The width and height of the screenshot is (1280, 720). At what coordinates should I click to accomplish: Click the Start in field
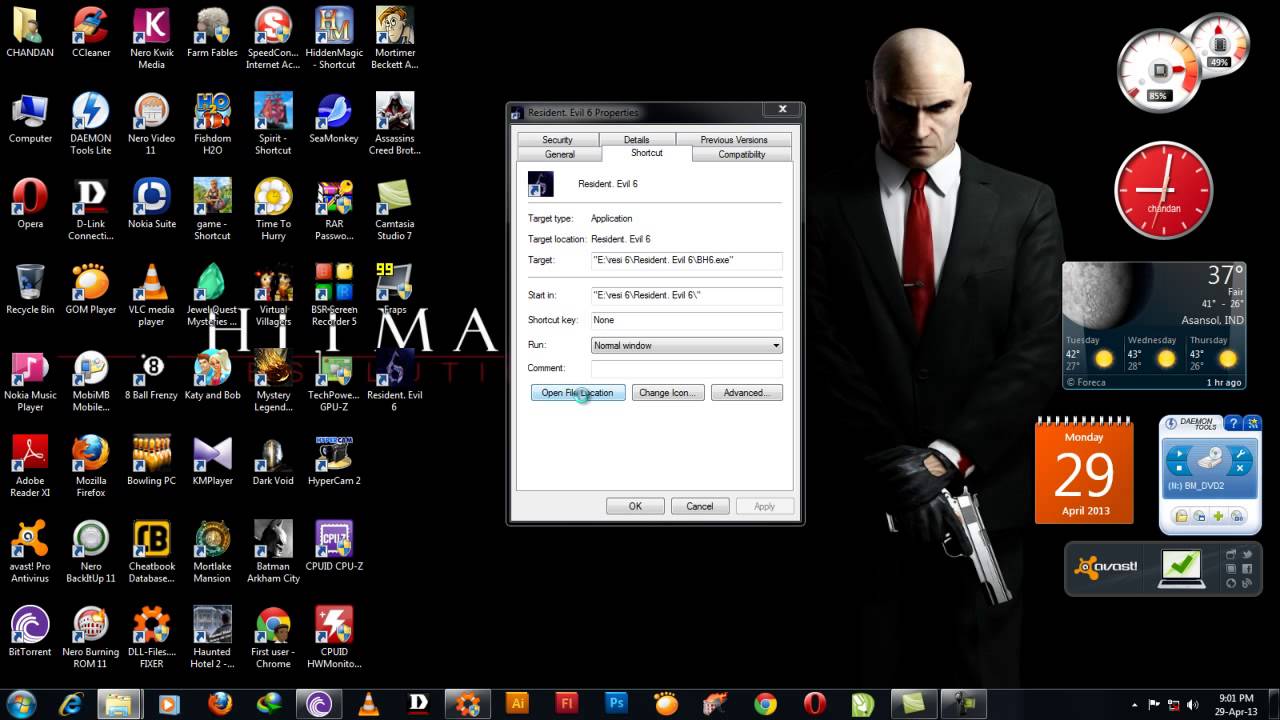point(686,295)
